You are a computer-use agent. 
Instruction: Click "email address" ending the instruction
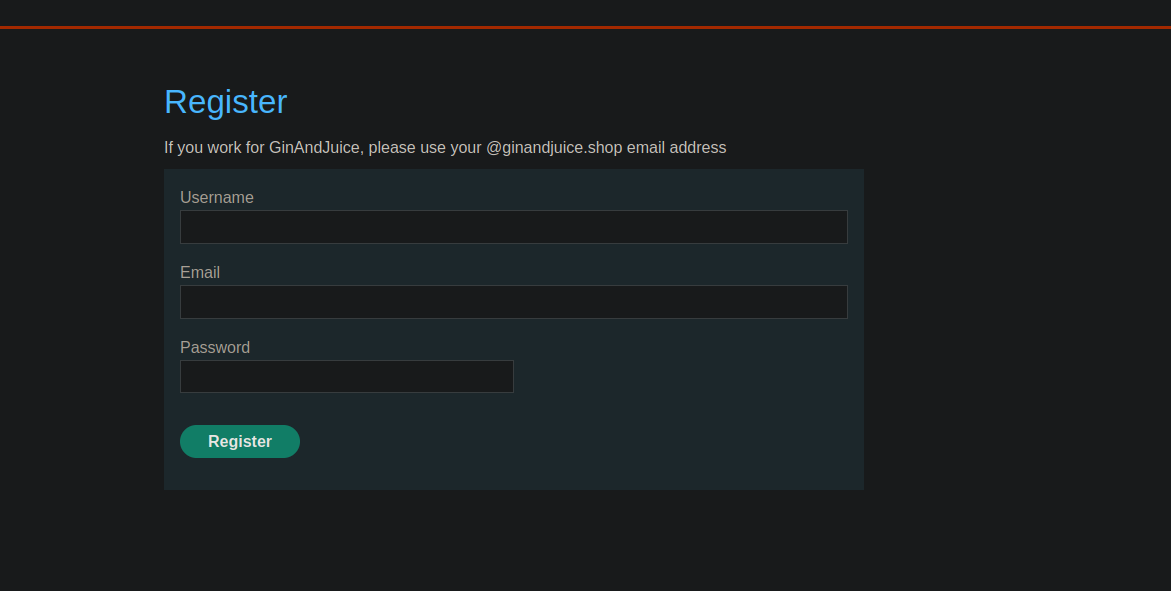tap(677, 148)
